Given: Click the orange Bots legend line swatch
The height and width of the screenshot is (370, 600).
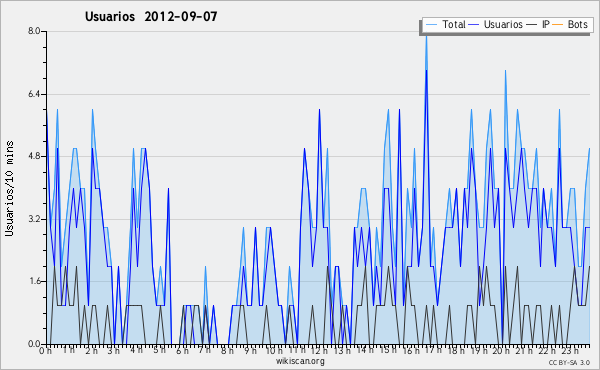Looking at the screenshot, I should pos(558,25).
